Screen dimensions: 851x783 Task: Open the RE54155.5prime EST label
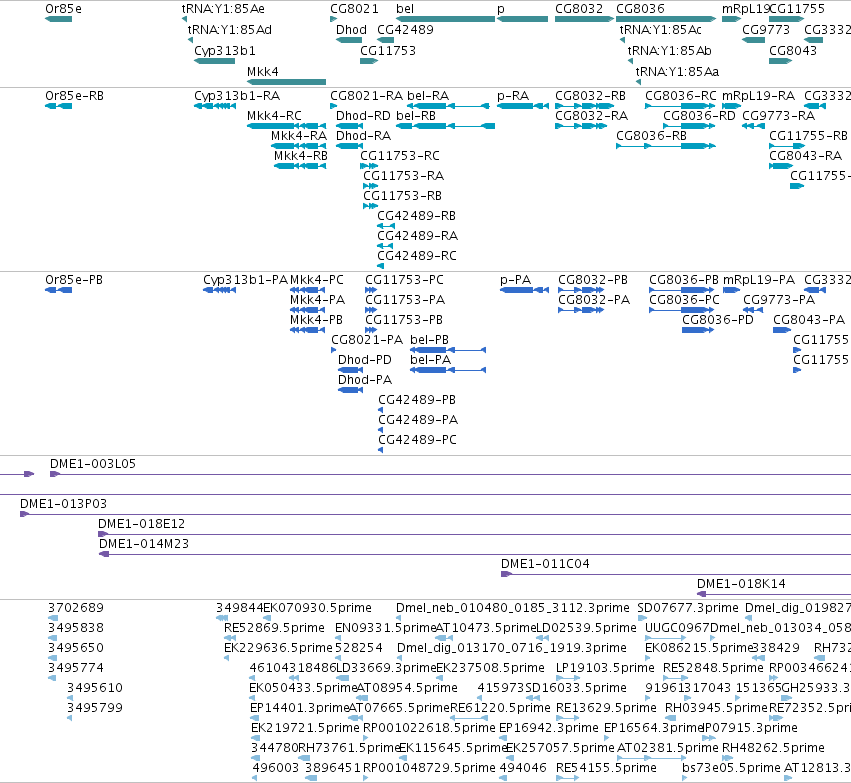606,768
